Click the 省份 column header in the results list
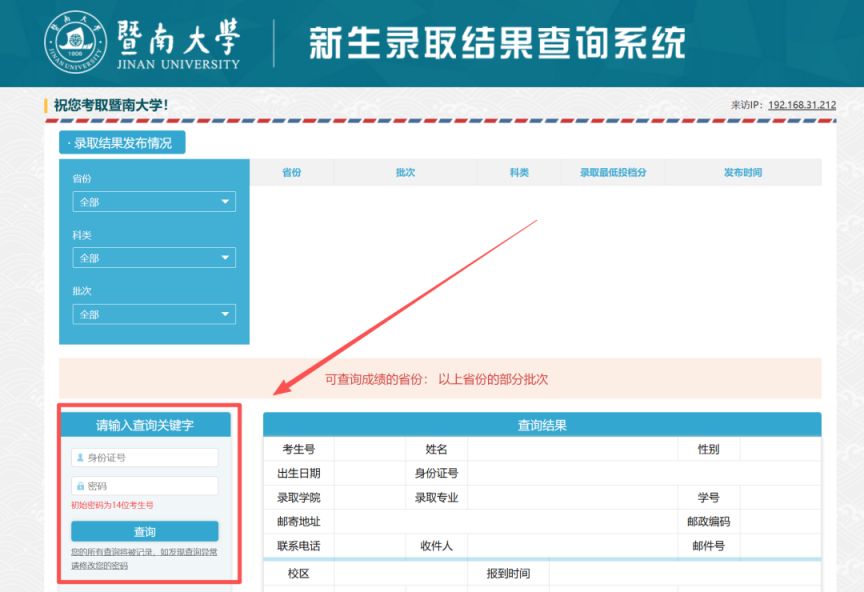 291,173
